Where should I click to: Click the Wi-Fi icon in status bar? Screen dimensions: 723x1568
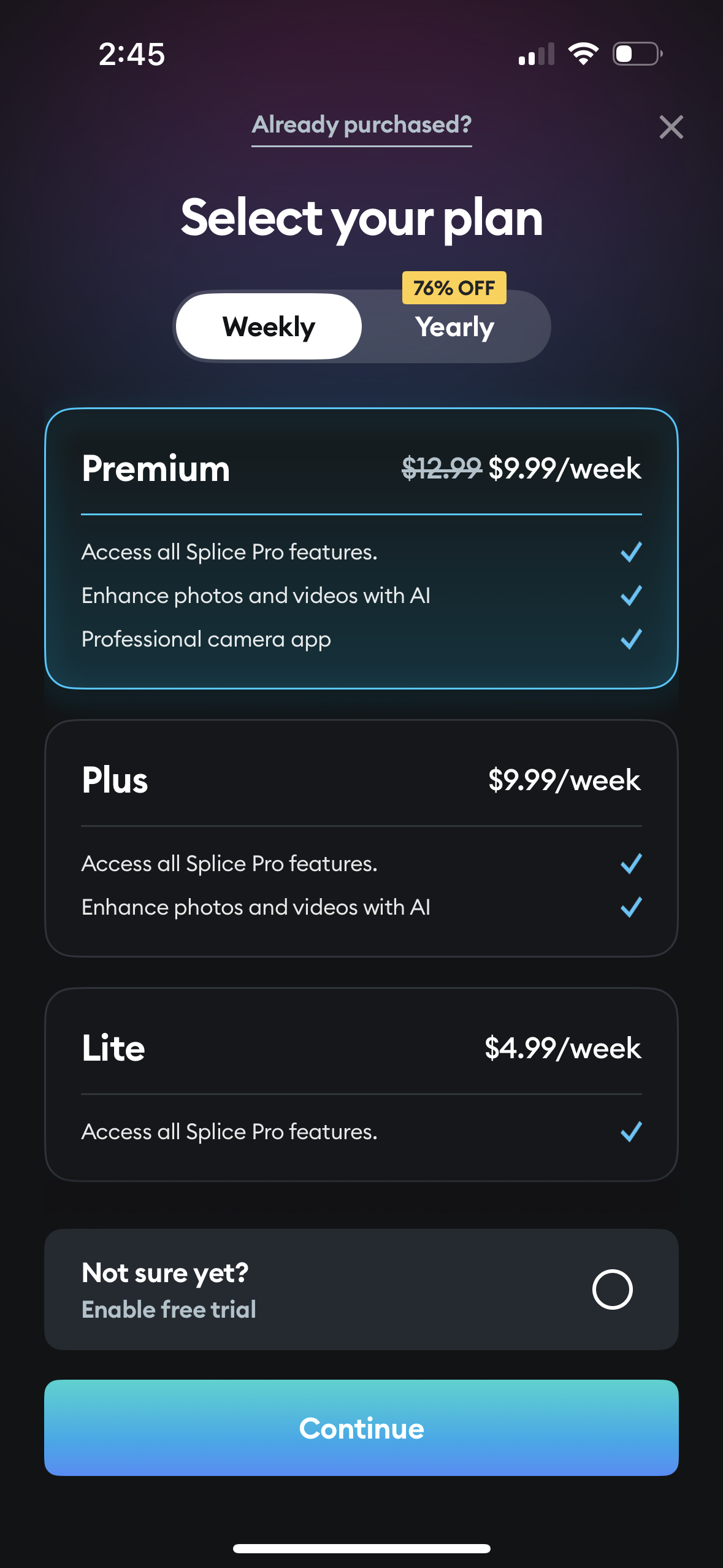(x=583, y=54)
